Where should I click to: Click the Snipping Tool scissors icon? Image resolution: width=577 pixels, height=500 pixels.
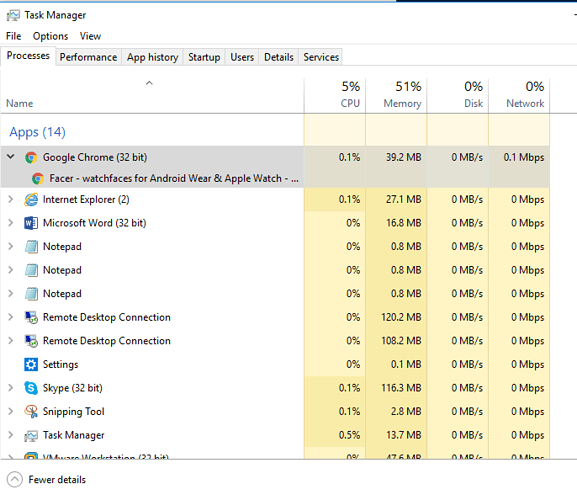tap(31, 411)
